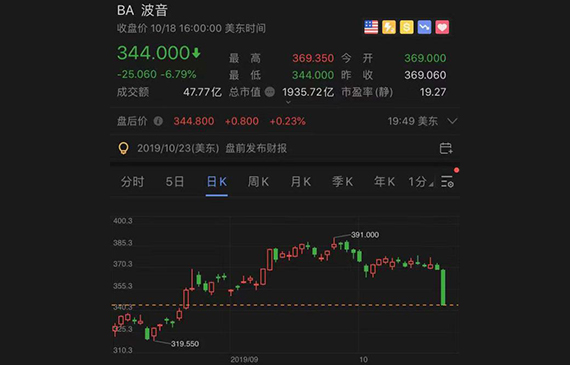The image size is (570, 365).
Task: Expand details arrow below 总市值
Action: 288,103
